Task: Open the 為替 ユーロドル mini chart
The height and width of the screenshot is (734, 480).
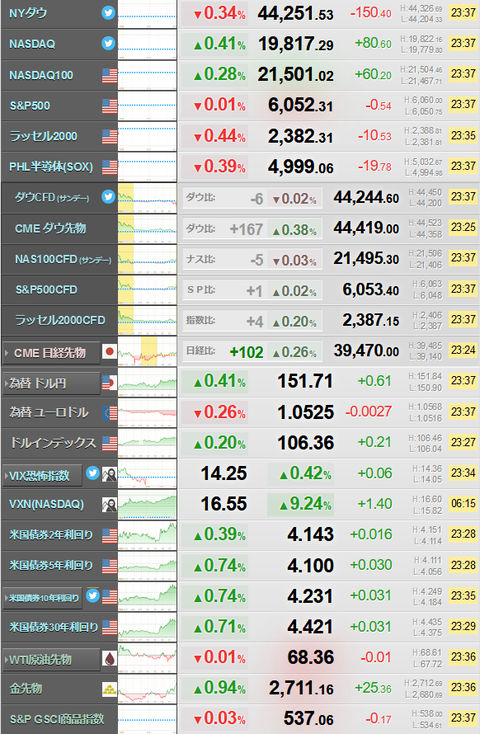Action: coord(147,413)
